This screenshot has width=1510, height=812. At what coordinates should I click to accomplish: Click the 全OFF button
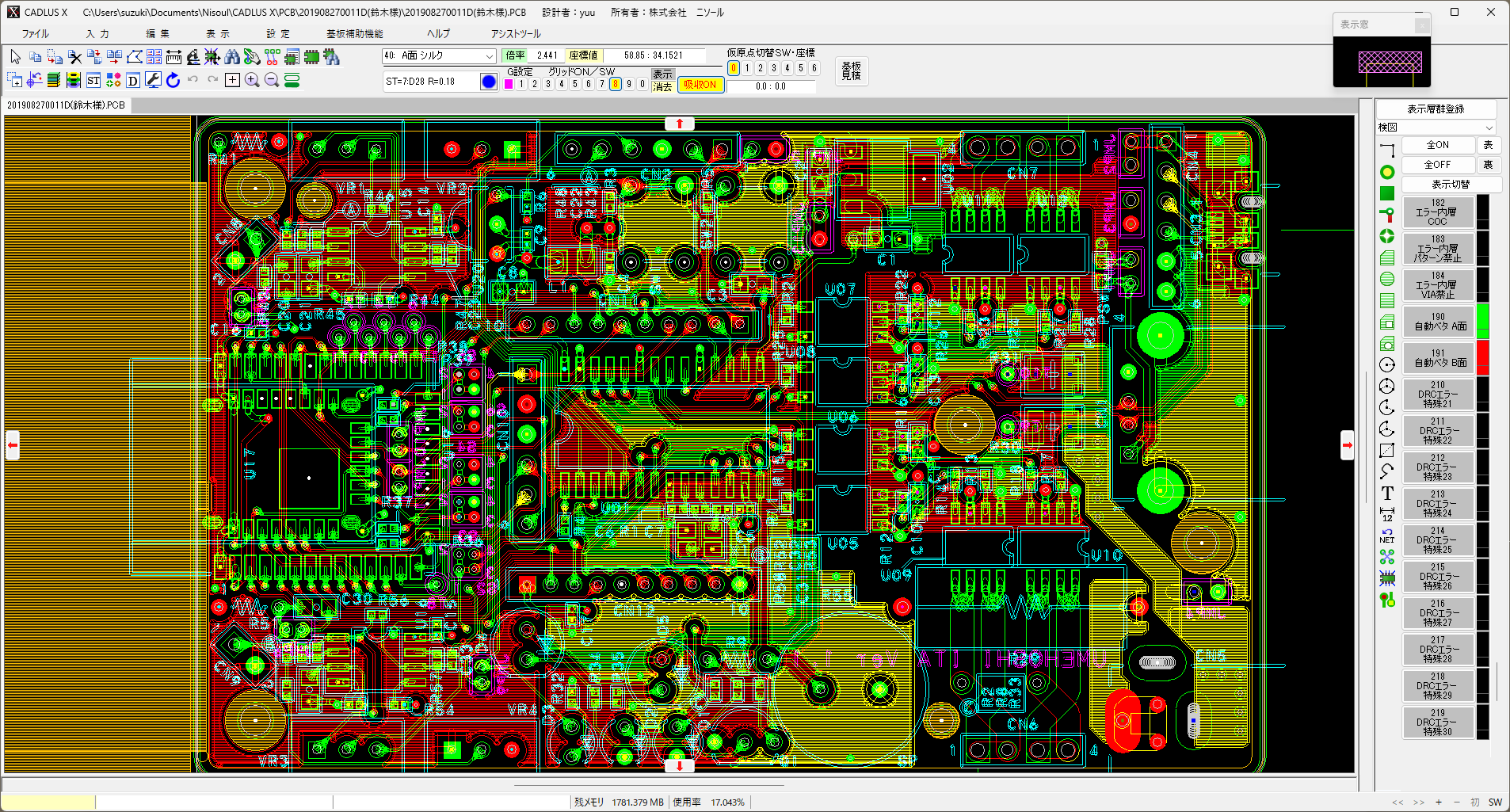click(x=1437, y=165)
